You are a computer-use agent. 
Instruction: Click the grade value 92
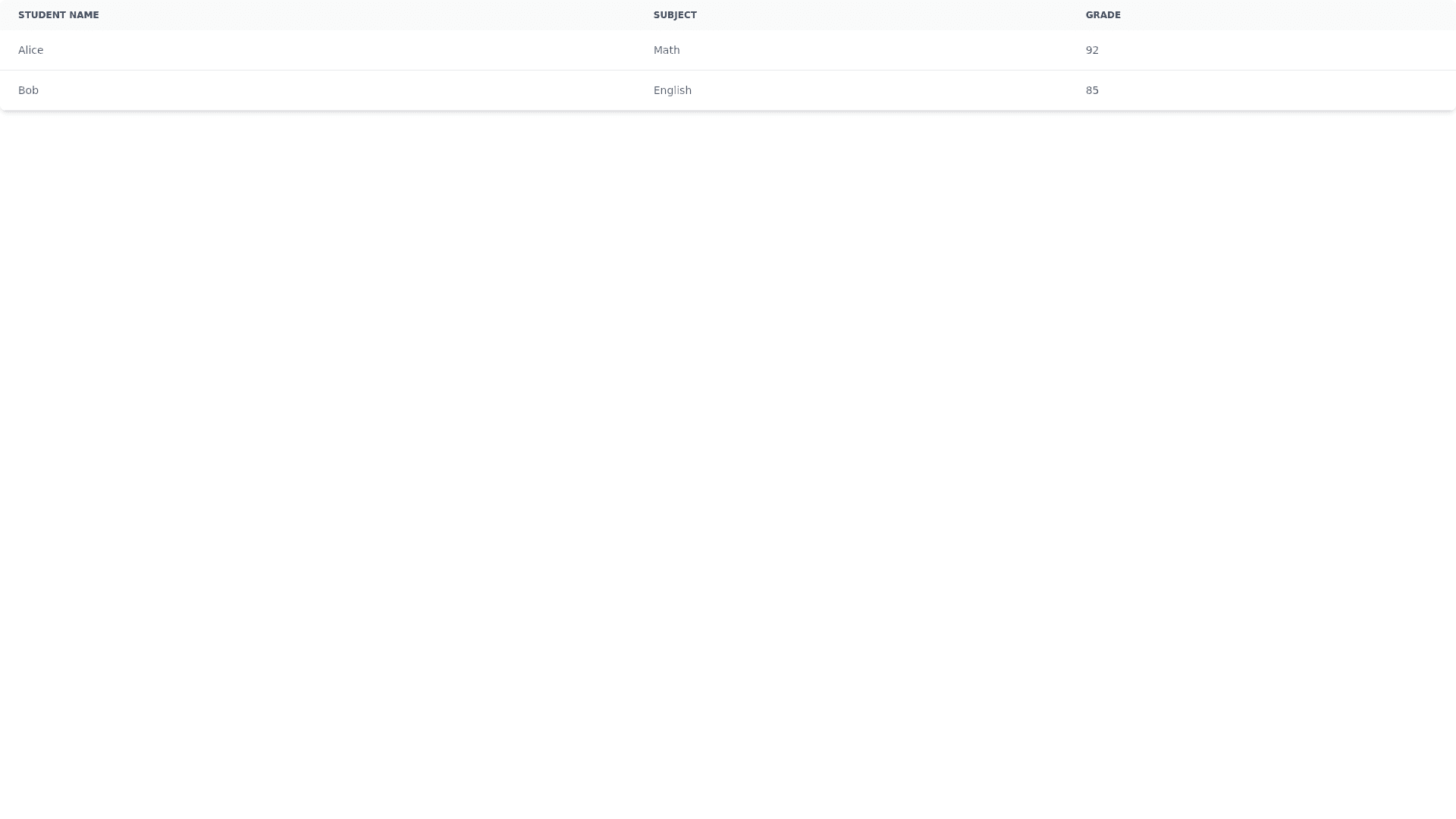point(1092,50)
